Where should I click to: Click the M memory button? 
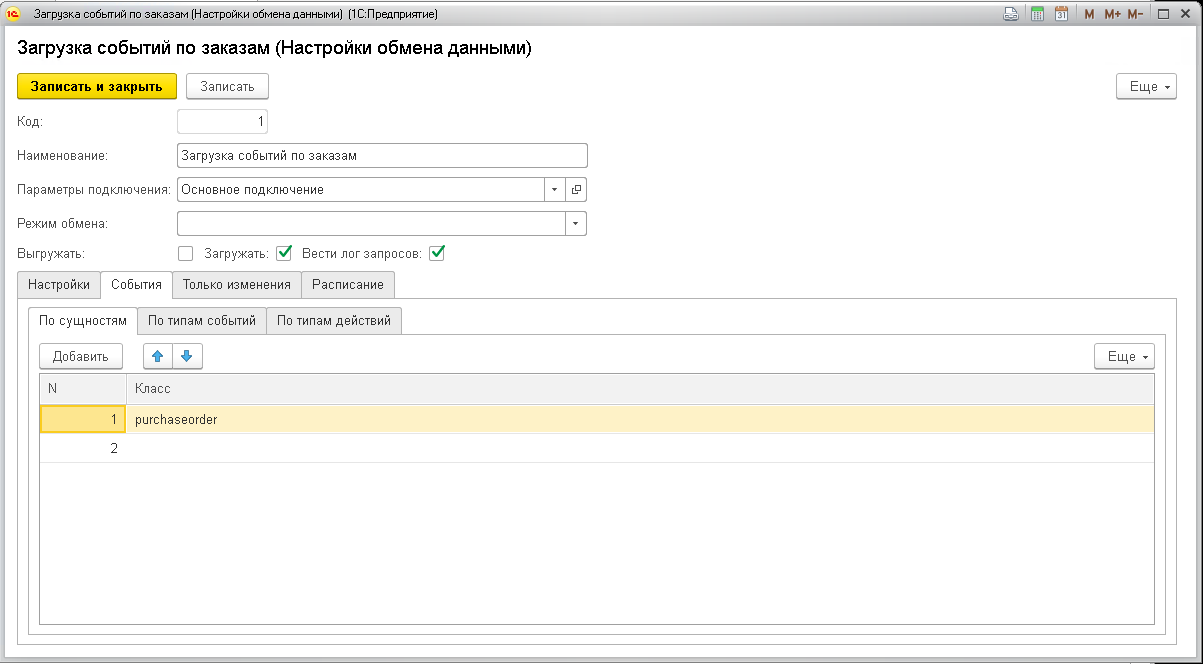1089,14
